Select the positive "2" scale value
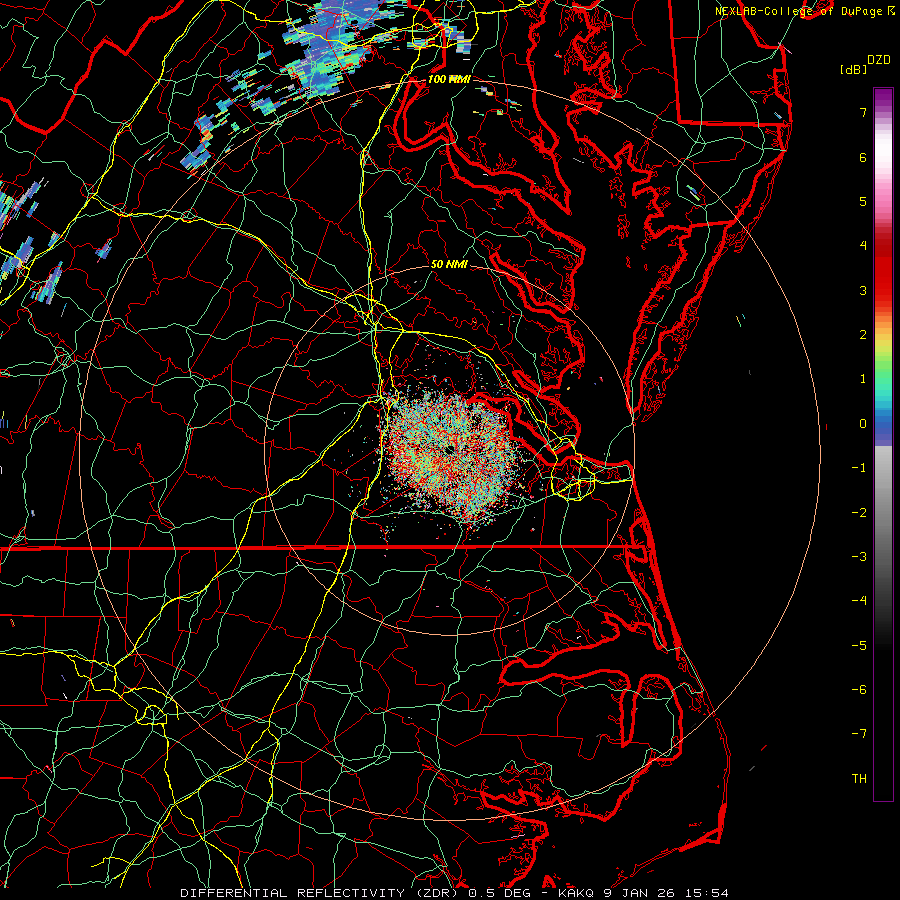 pyautogui.click(x=863, y=335)
